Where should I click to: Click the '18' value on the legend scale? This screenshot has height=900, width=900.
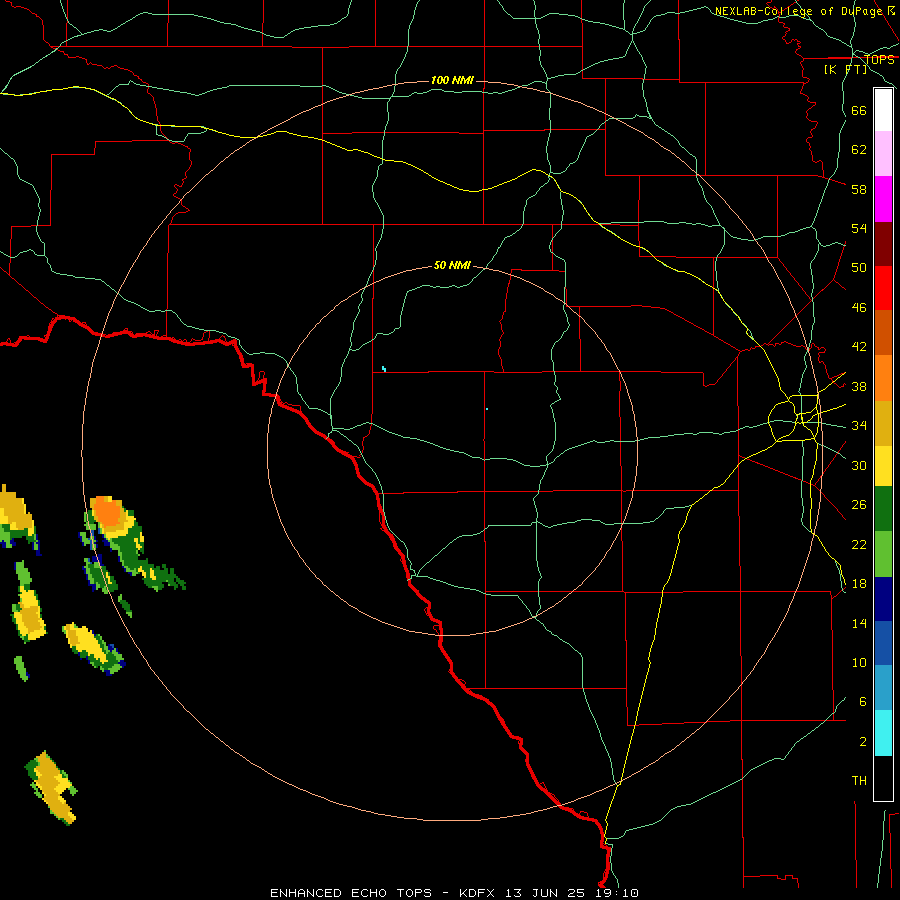pos(859,584)
